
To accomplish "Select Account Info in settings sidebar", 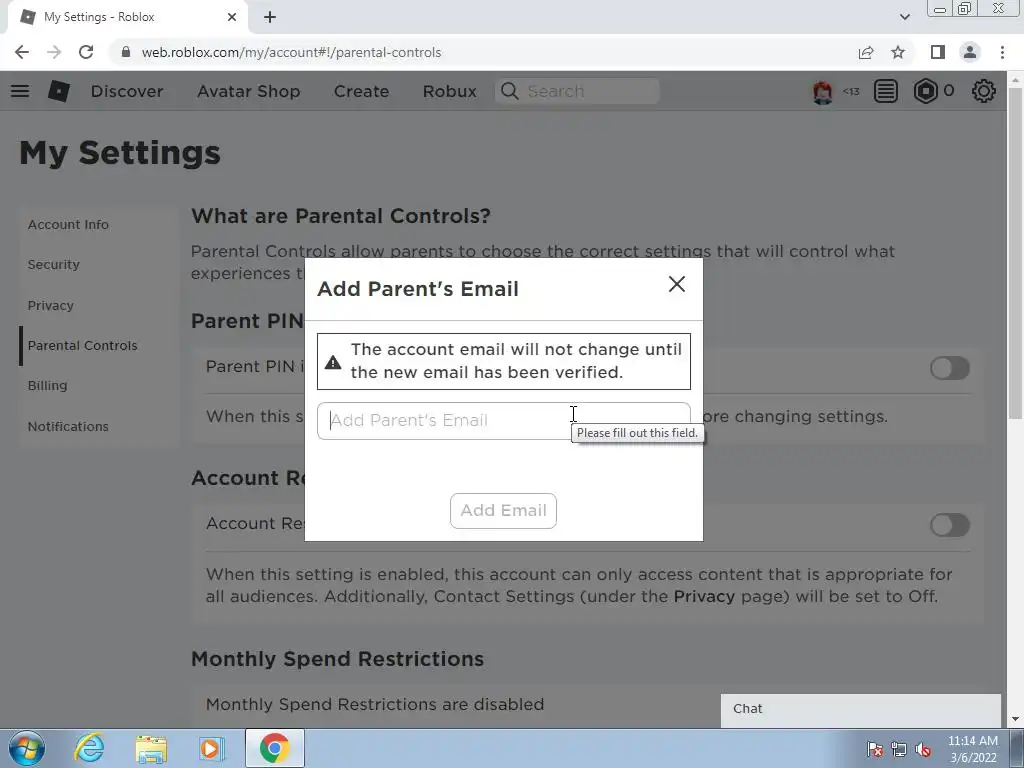I will [x=68, y=225].
